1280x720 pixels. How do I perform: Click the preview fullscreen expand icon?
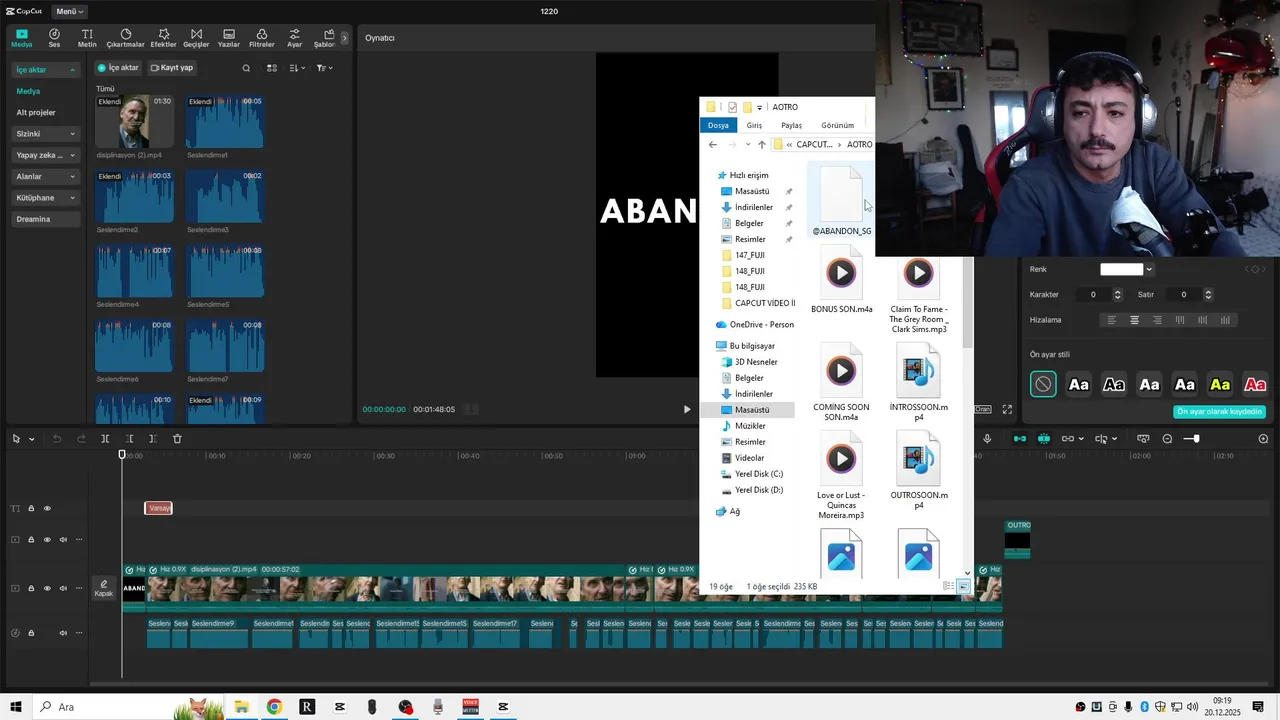(1007, 409)
